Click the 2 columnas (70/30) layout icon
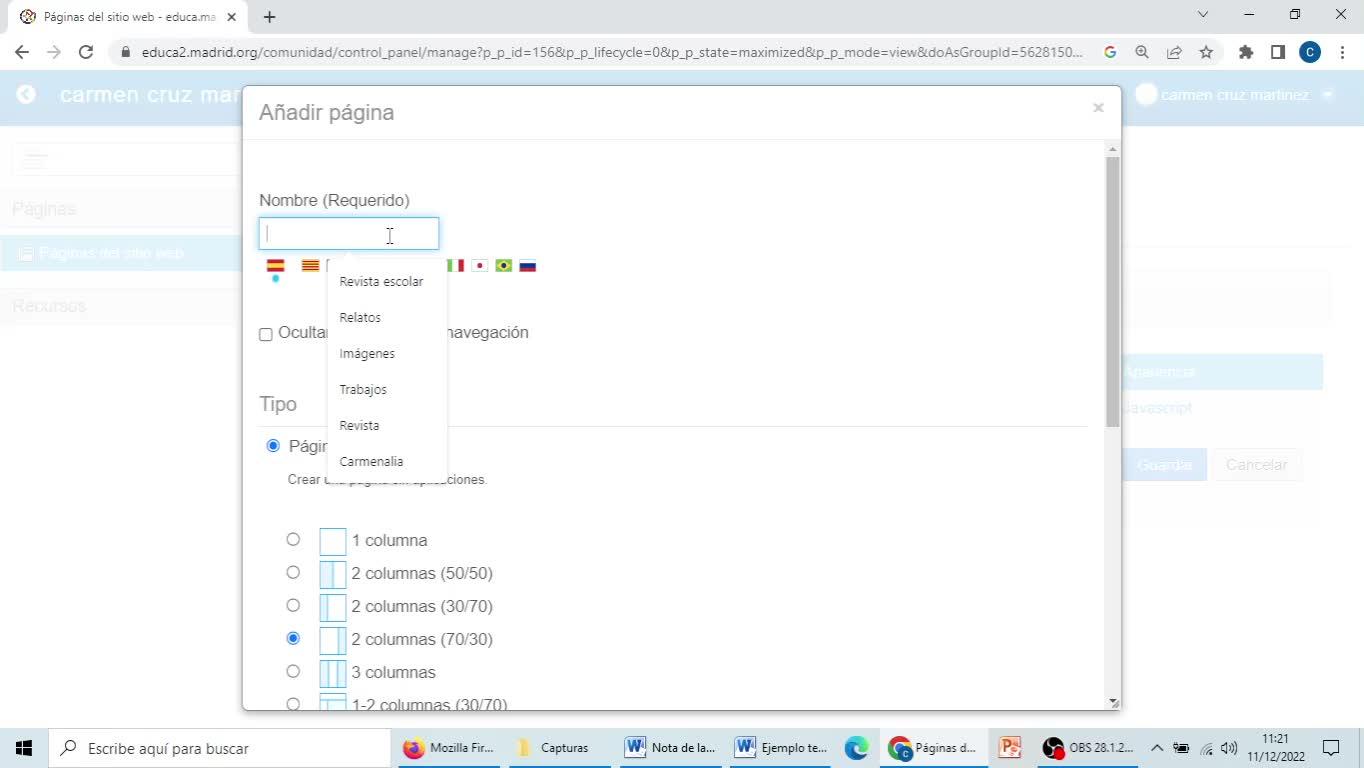The image size is (1364, 768). click(x=333, y=640)
